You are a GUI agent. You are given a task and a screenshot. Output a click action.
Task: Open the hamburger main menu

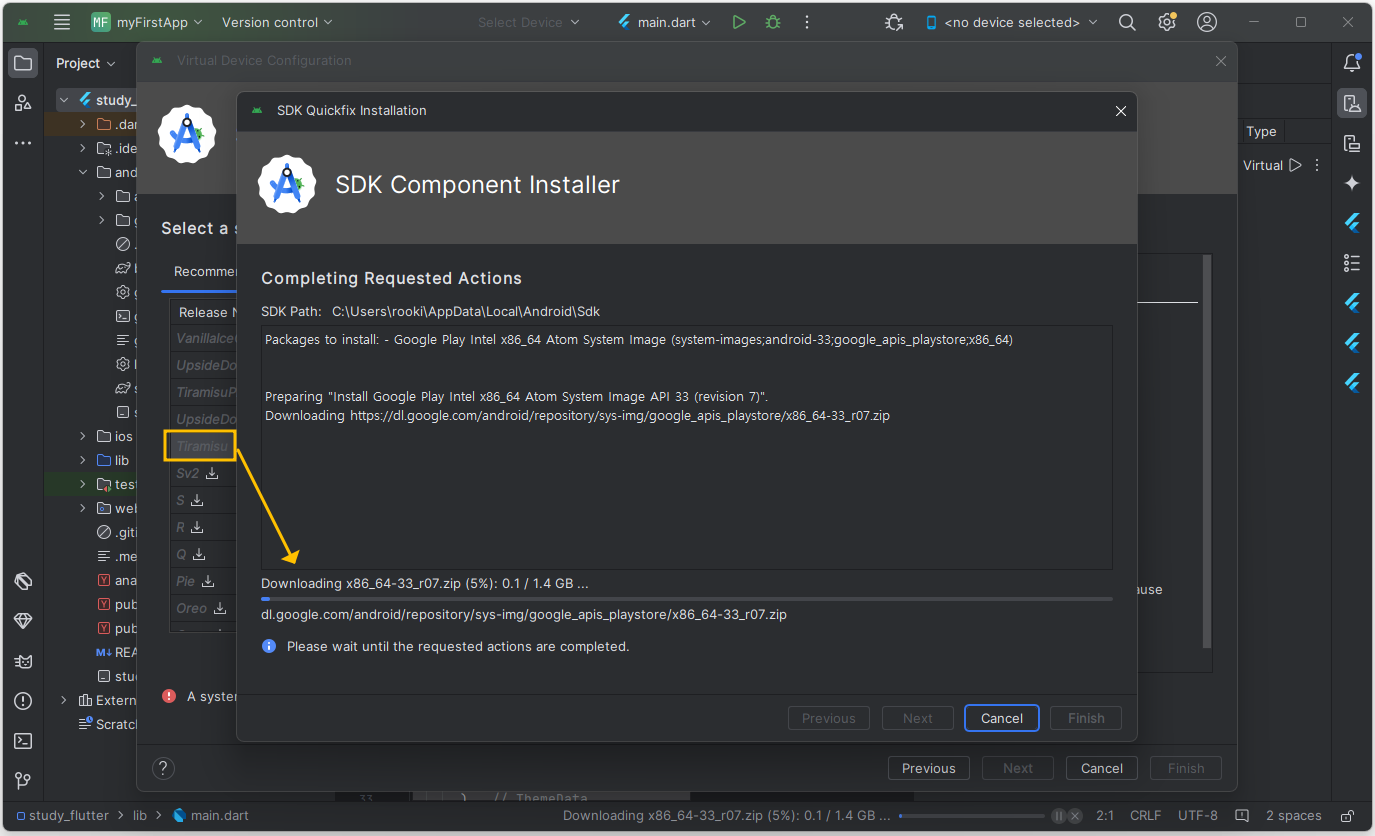tap(62, 22)
